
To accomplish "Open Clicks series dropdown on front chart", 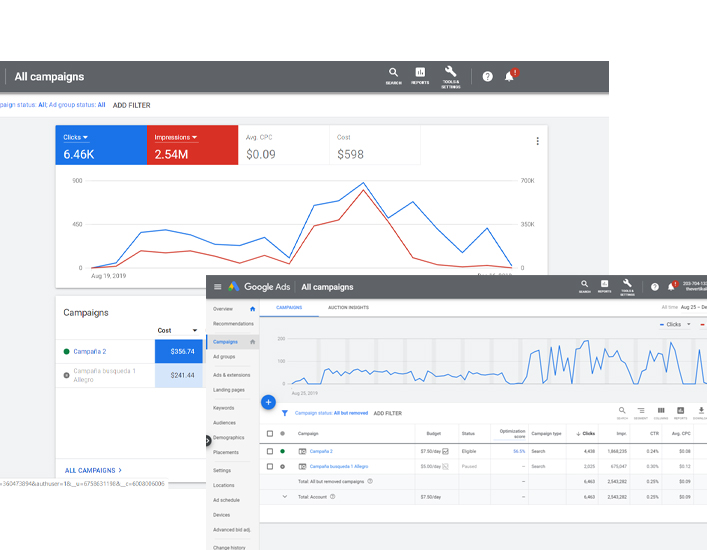I will click(675, 325).
